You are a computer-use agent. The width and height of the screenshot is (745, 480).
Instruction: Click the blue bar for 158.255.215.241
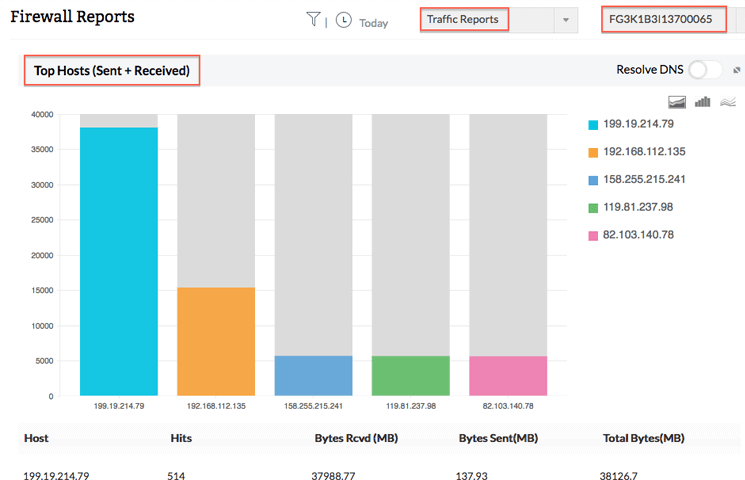coord(314,375)
